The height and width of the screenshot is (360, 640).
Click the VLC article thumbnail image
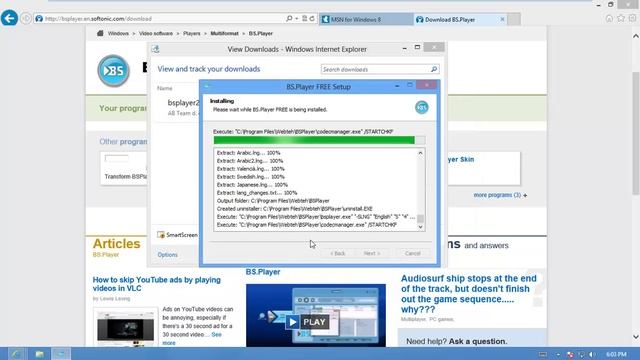click(125, 327)
